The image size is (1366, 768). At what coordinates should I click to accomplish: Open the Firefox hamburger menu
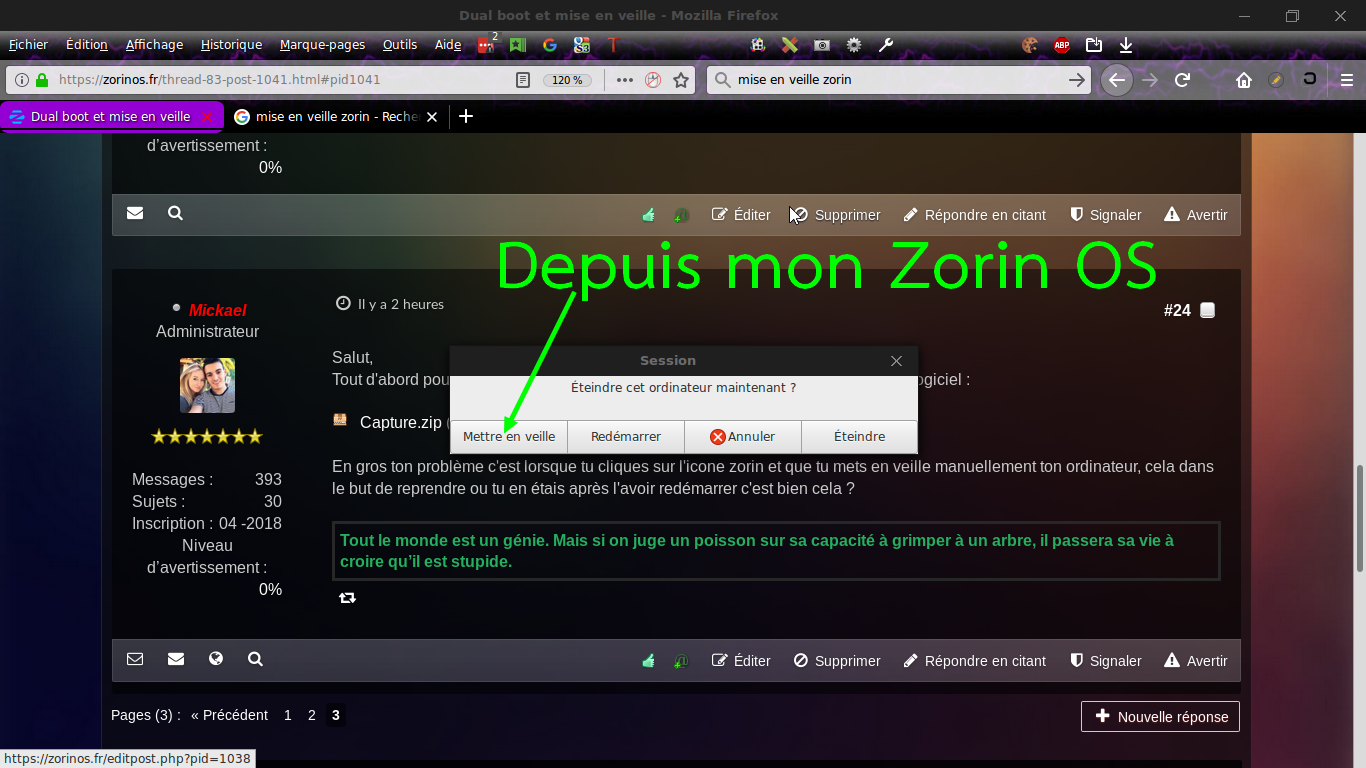tap(1346, 80)
